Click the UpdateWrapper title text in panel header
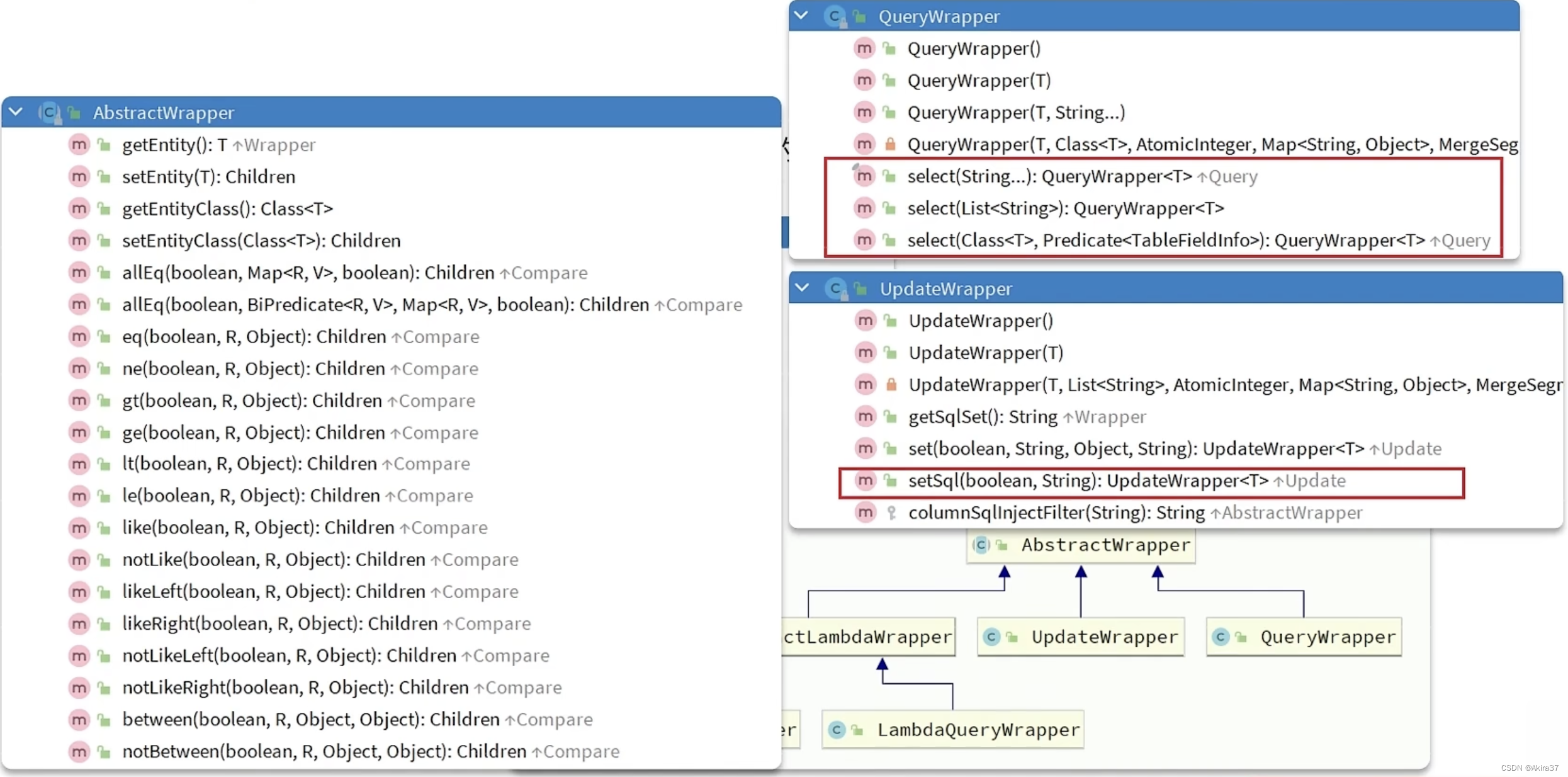This screenshot has width=1568, height=777. [x=946, y=288]
